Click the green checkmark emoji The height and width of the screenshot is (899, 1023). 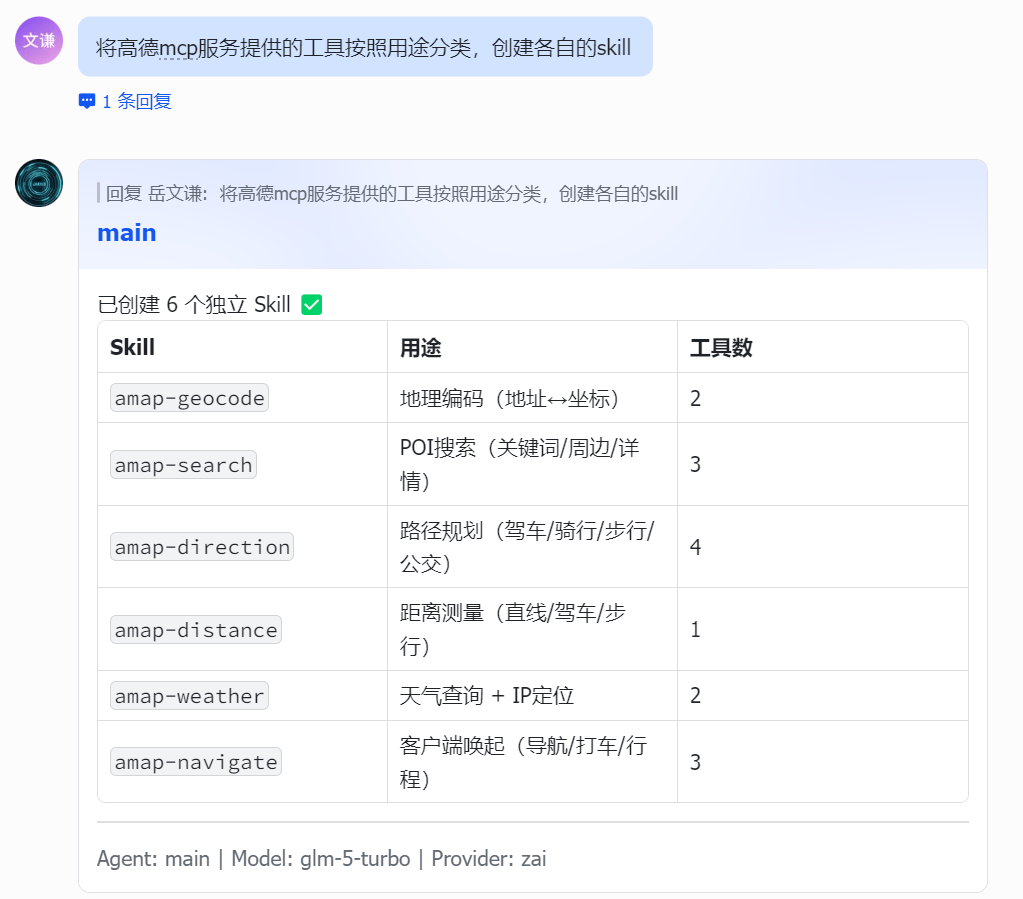coord(310,304)
